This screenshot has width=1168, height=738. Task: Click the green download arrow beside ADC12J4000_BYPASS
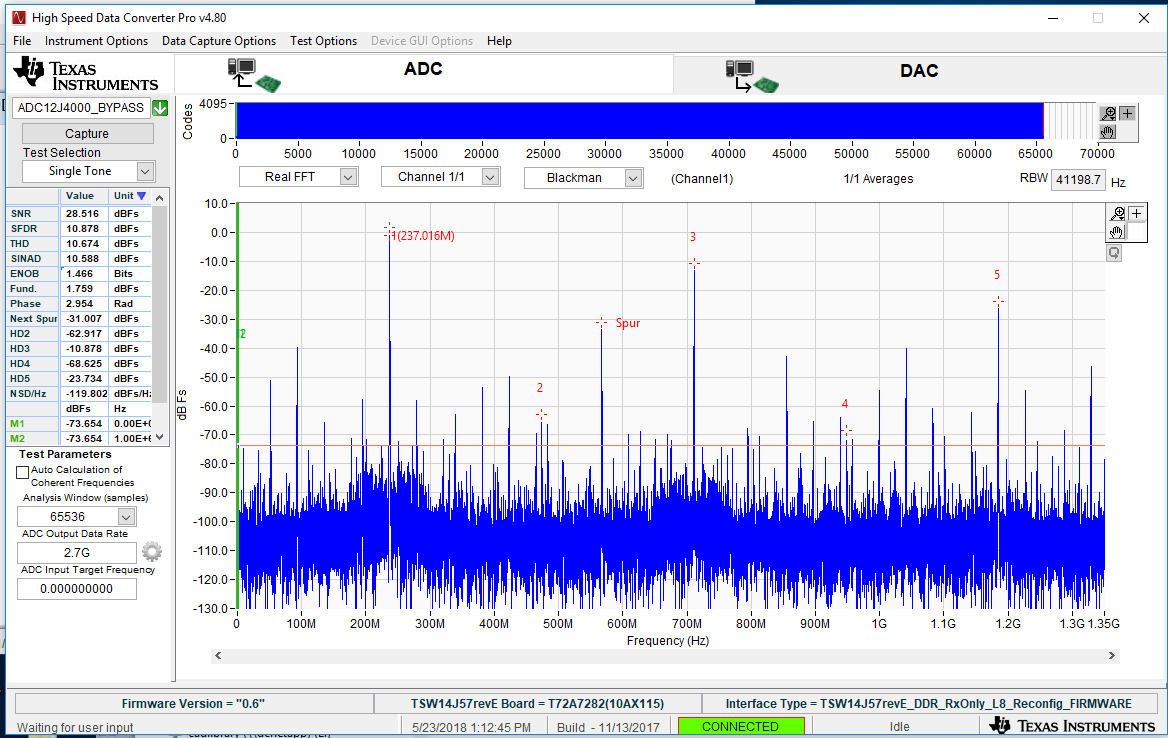point(160,108)
